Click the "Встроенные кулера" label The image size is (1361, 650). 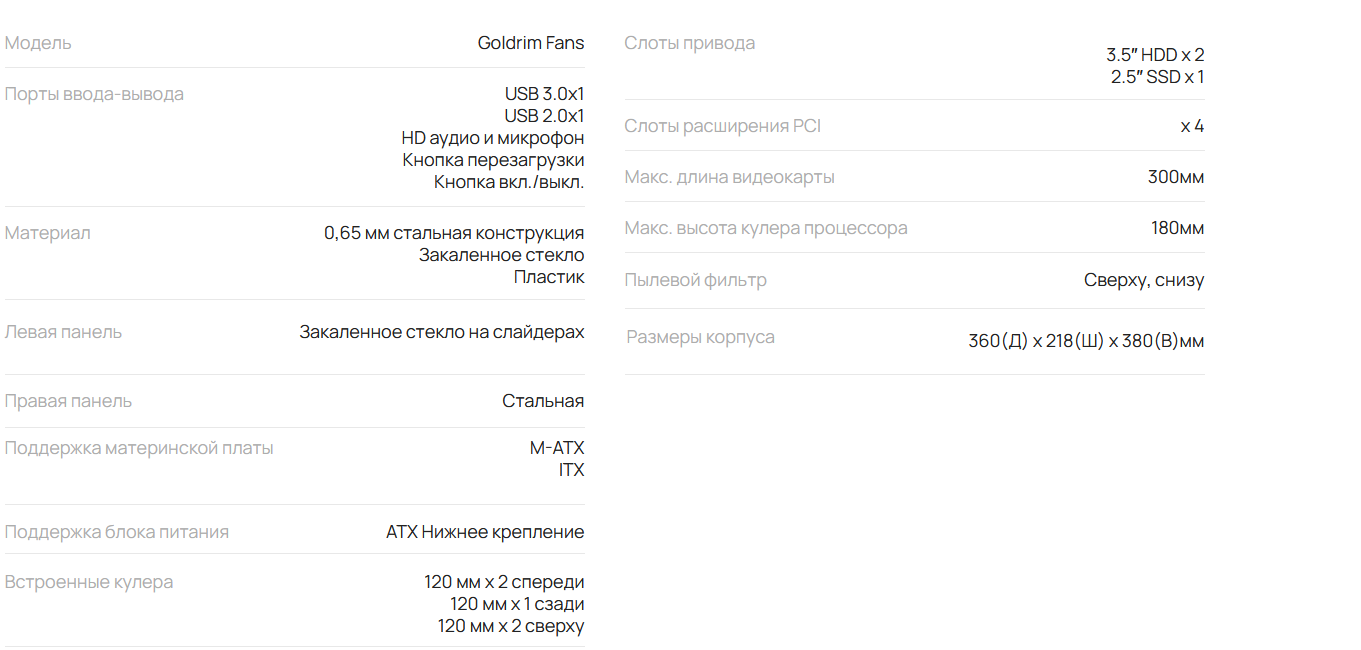pos(89,582)
